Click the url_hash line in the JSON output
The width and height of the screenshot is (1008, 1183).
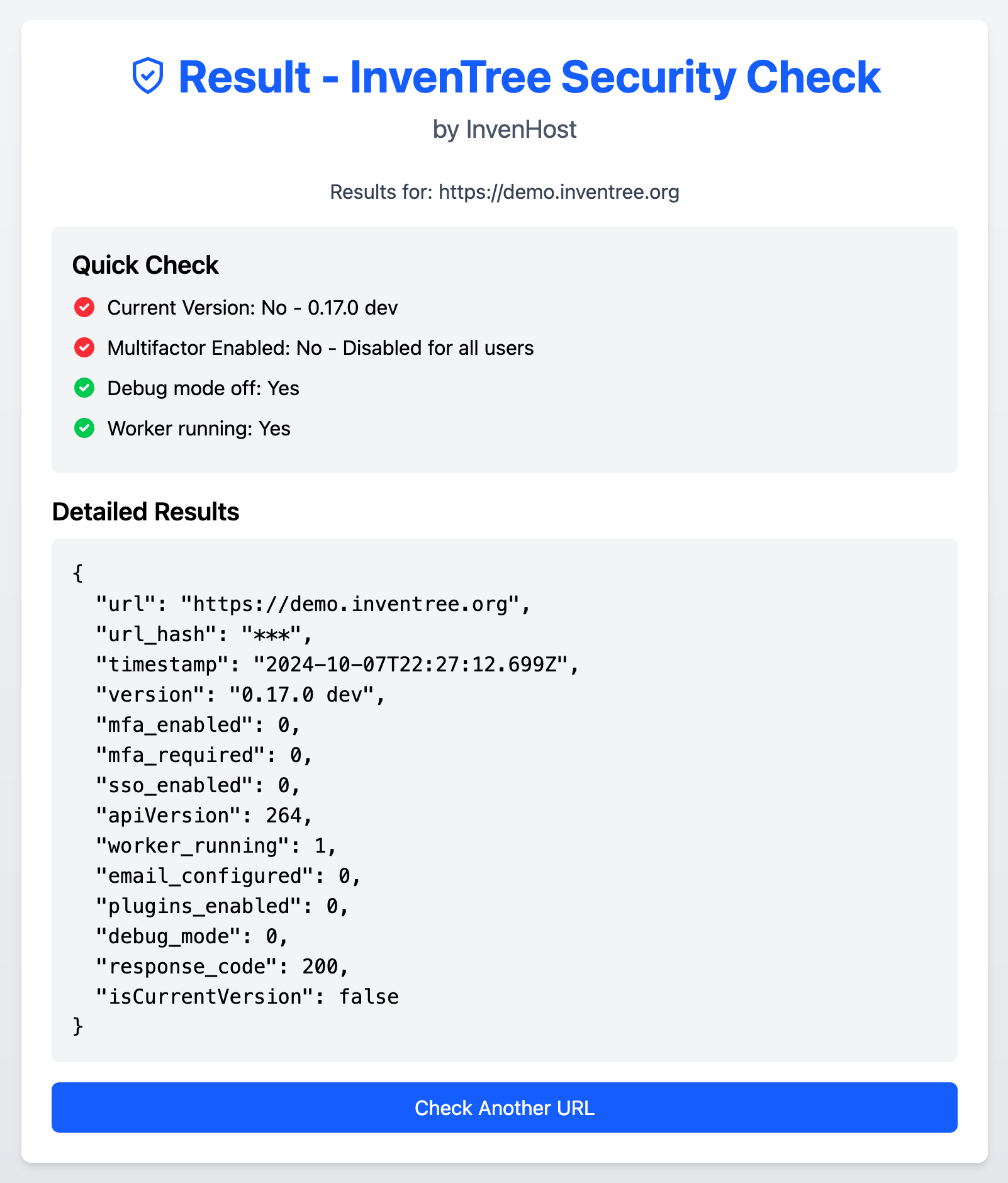click(x=203, y=634)
